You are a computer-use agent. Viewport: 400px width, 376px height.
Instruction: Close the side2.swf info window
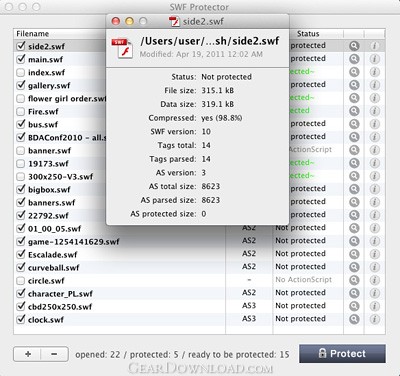116,21
